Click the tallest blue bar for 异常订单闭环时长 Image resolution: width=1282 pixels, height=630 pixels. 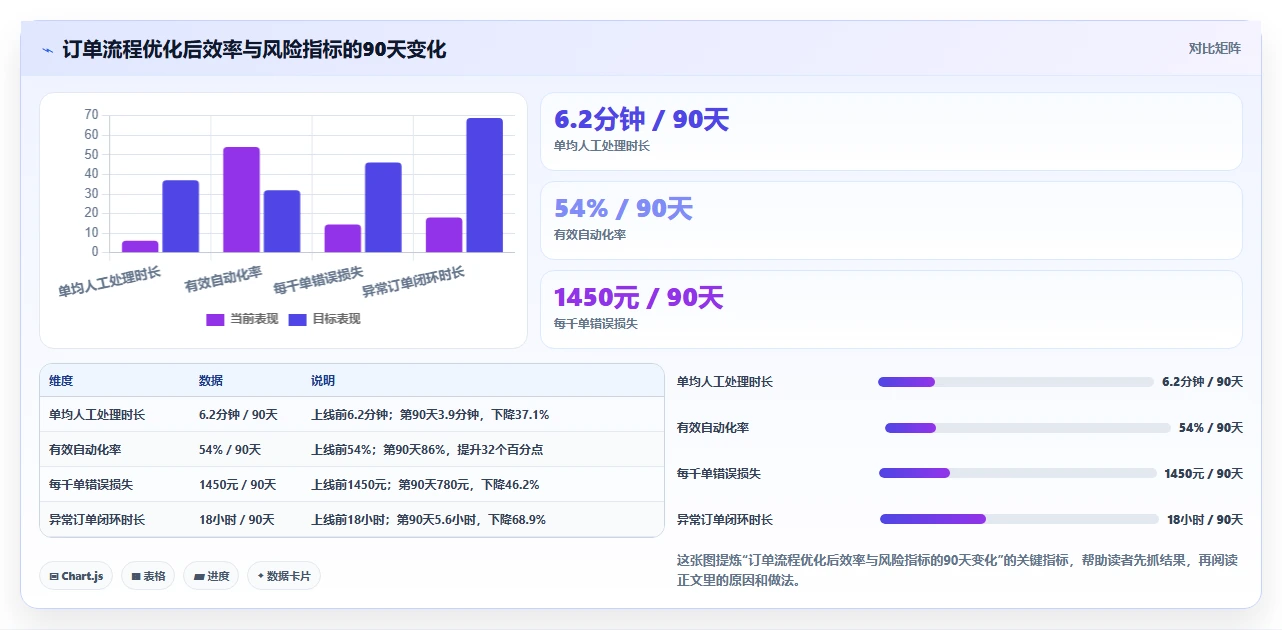[485, 185]
